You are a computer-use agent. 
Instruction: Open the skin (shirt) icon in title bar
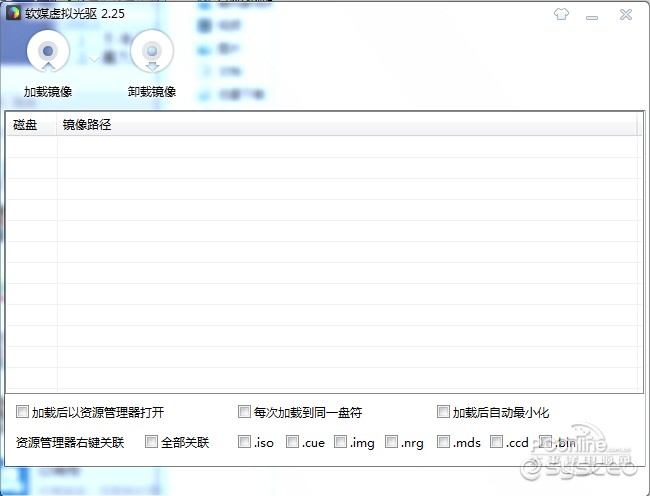[561, 15]
